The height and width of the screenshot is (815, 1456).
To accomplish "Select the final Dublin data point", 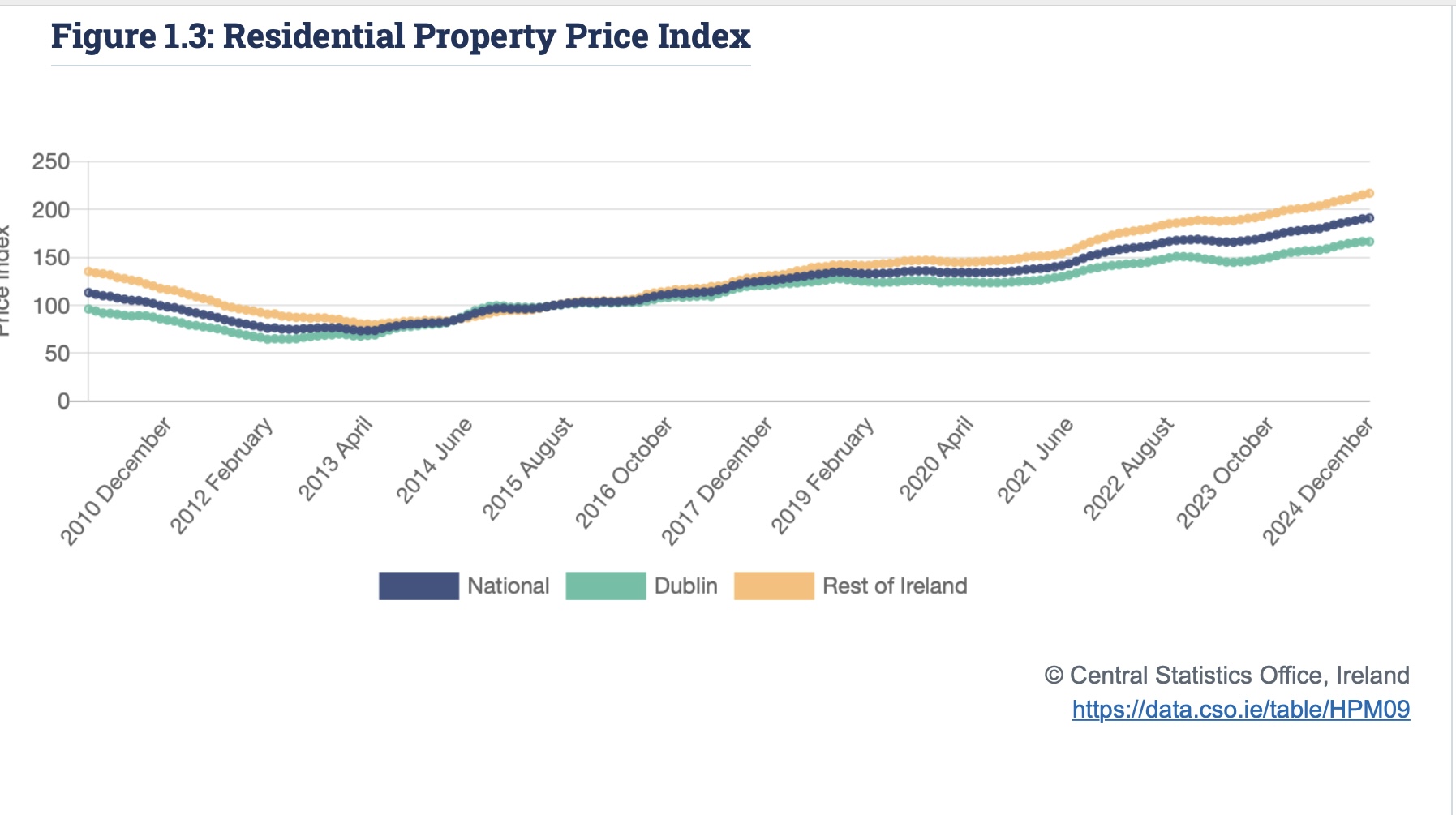I will pos(1369,242).
